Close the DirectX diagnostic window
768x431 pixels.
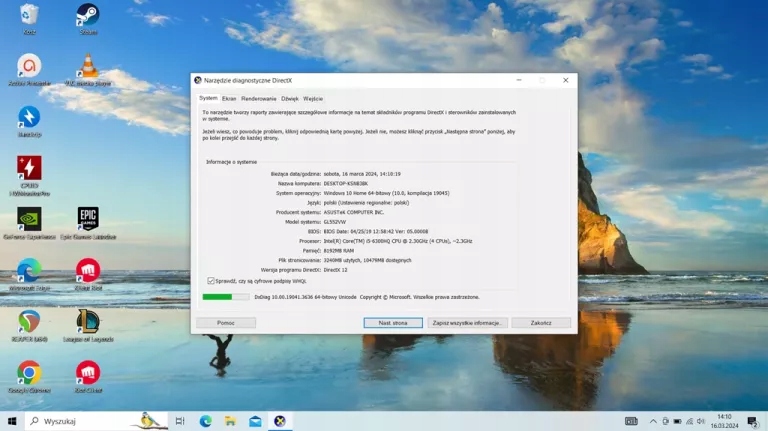click(566, 80)
